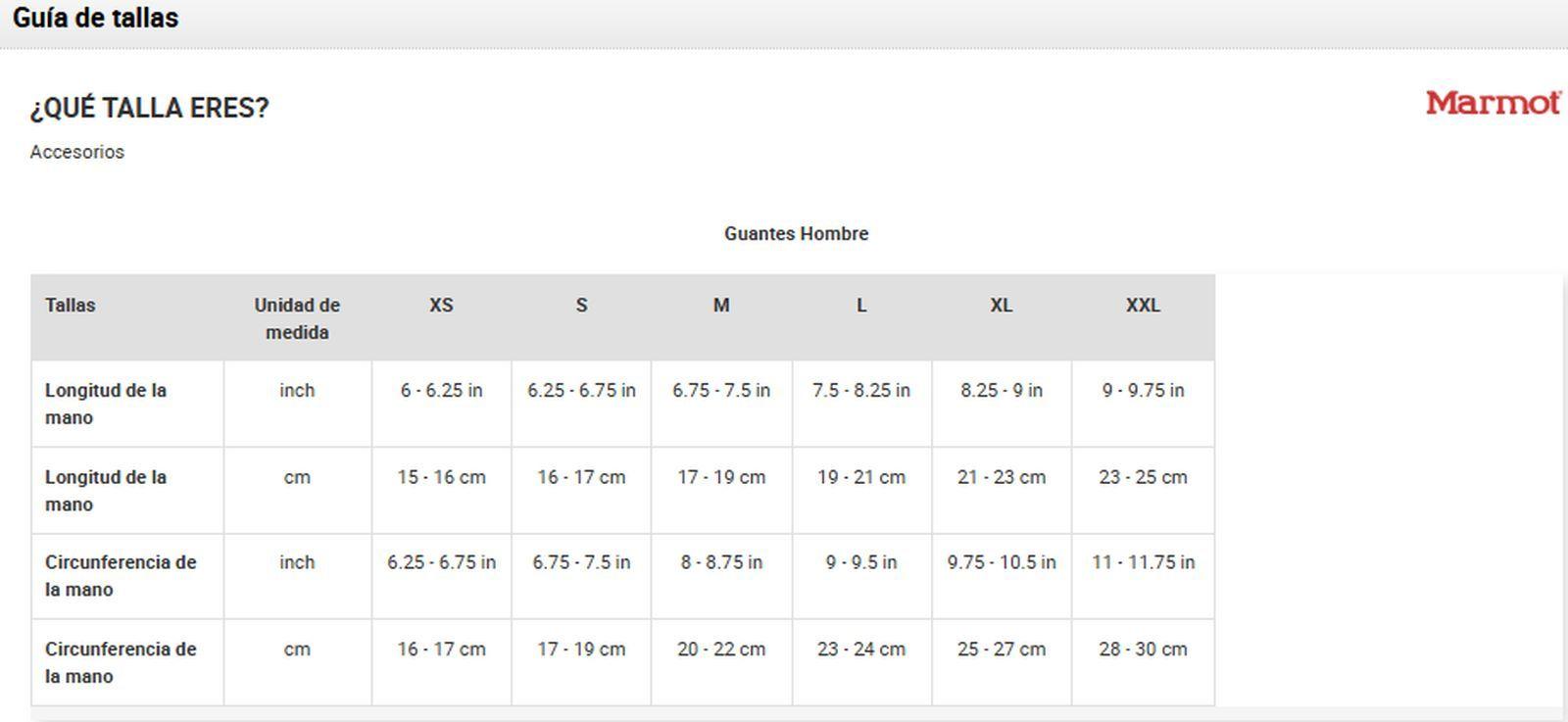Viewport: 1568px width, 722px height.
Task: Click the 28 - 30 cm cell
Action: pos(1143,650)
